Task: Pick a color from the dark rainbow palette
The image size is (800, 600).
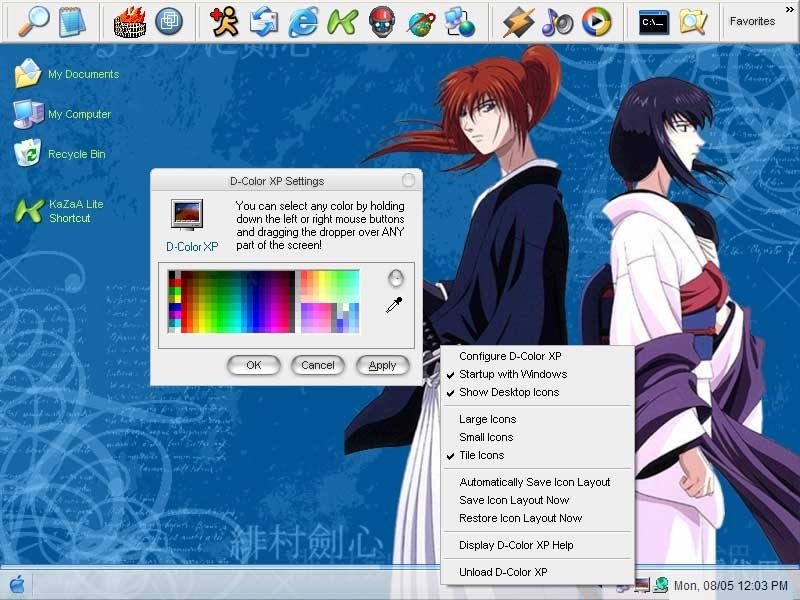Action: tap(238, 302)
